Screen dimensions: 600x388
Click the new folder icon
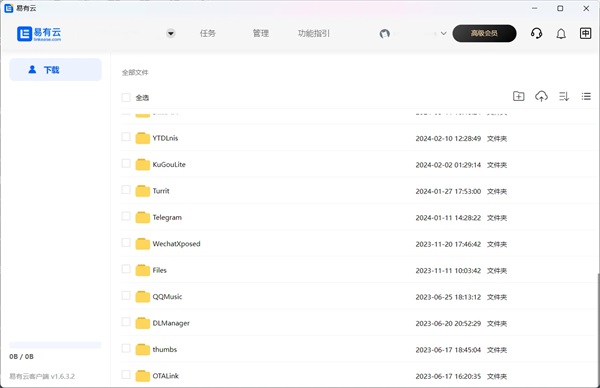[518, 96]
